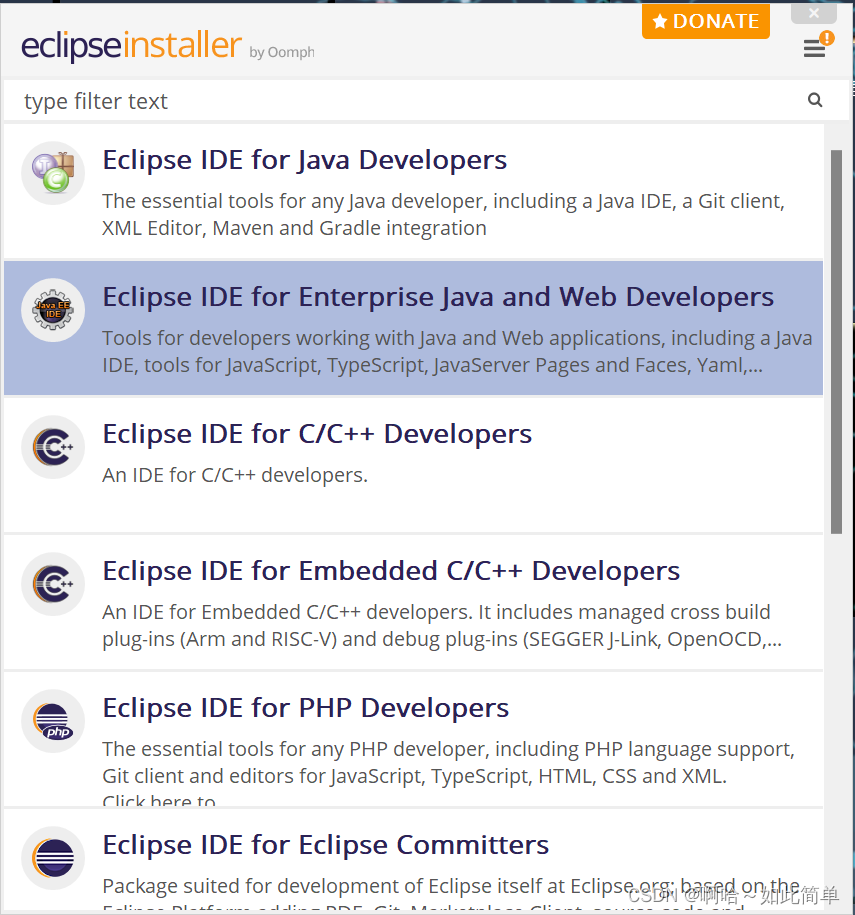The image size is (855, 915).
Task: Choose the Eclipse IDE for C/C++ Developers entry
Action: (x=316, y=433)
